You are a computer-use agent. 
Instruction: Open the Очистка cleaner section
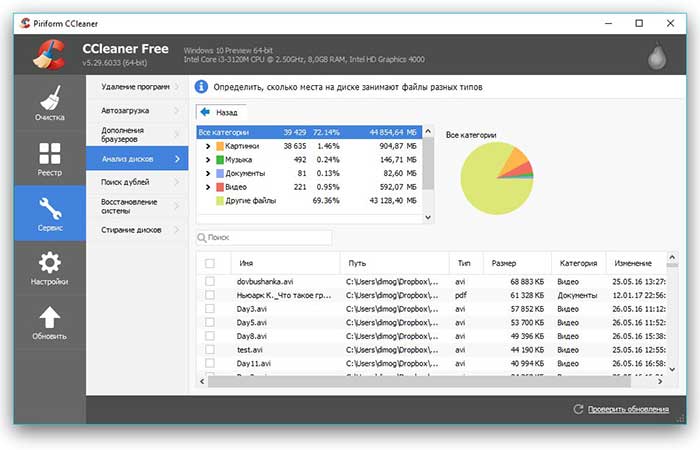[x=50, y=103]
